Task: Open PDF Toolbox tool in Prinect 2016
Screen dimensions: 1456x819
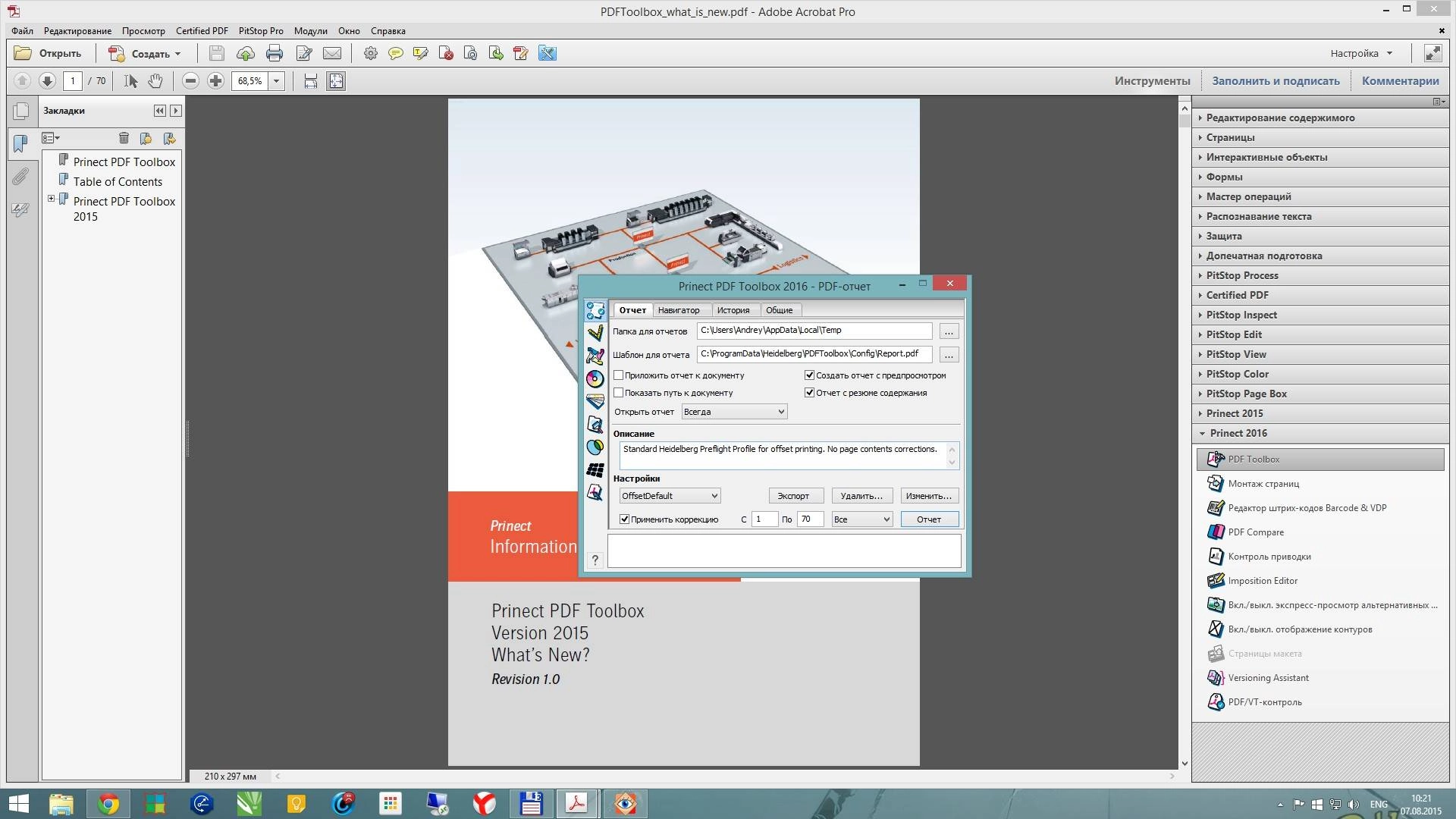Action: pos(1320,459)
